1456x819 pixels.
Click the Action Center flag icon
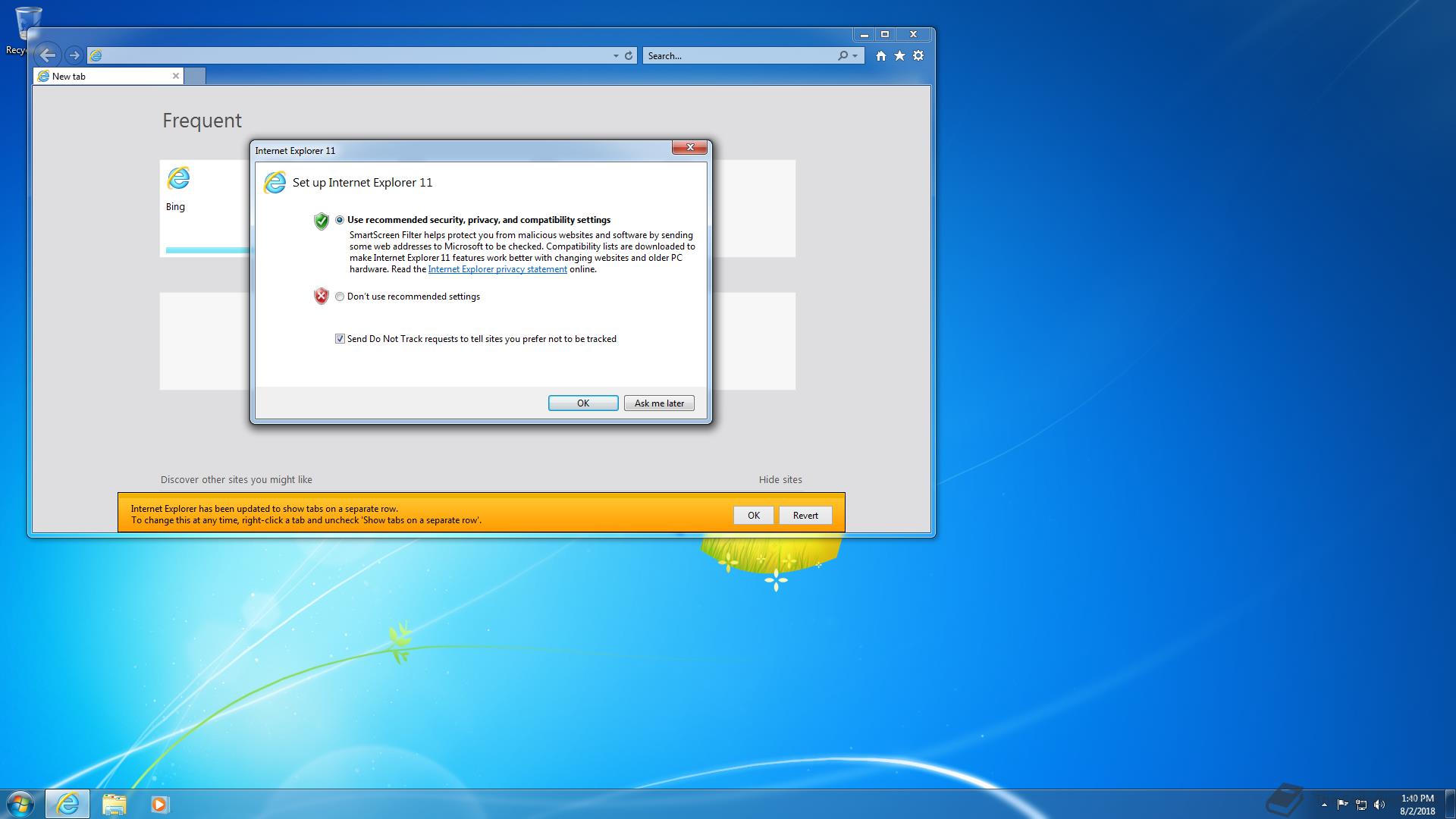1342,805
